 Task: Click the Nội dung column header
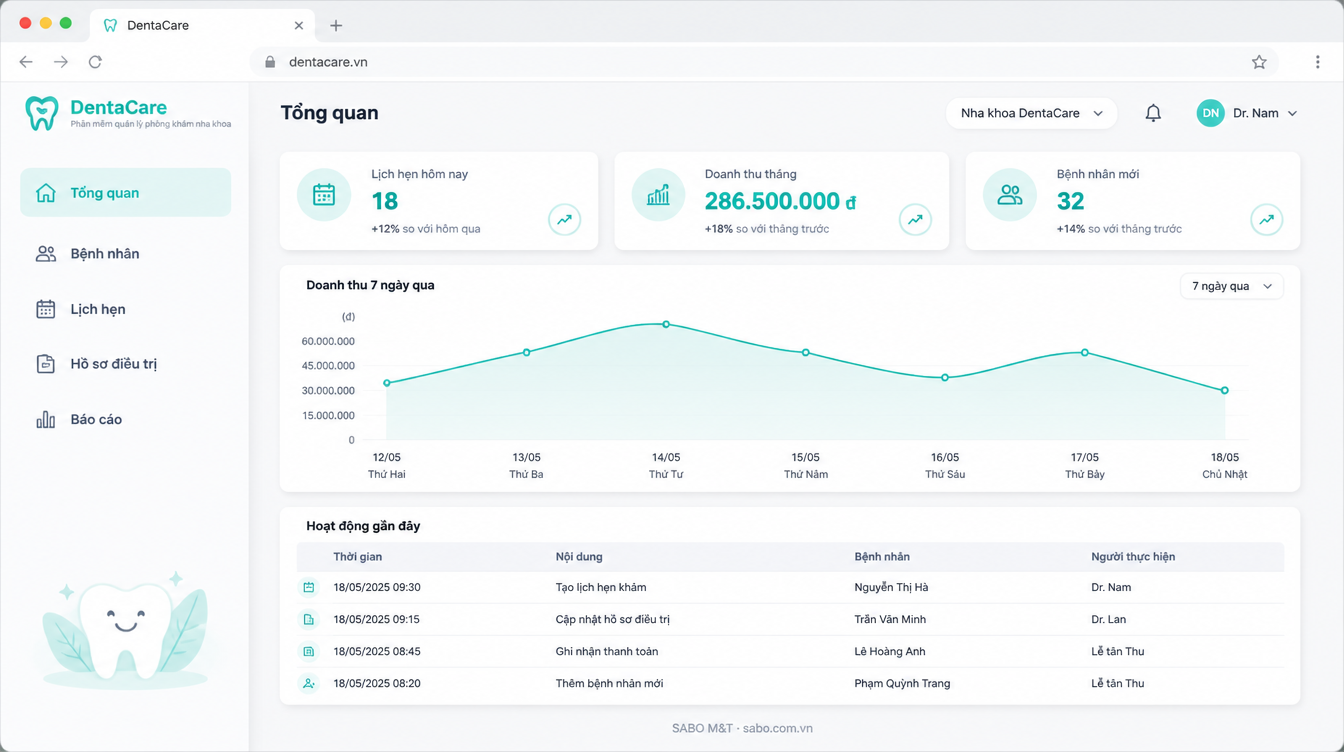[x=579, y=557]
